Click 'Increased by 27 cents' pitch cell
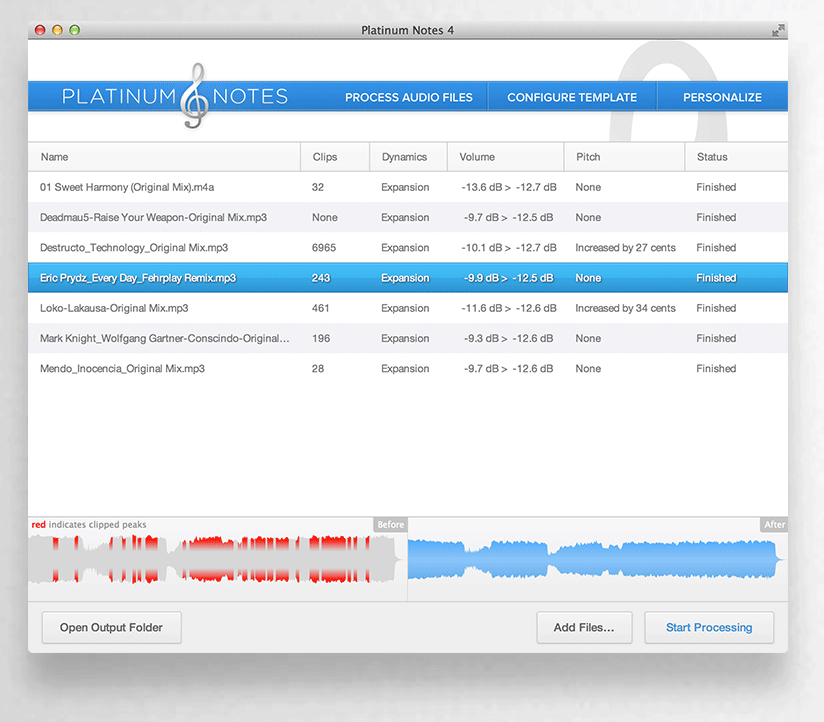 625,247
